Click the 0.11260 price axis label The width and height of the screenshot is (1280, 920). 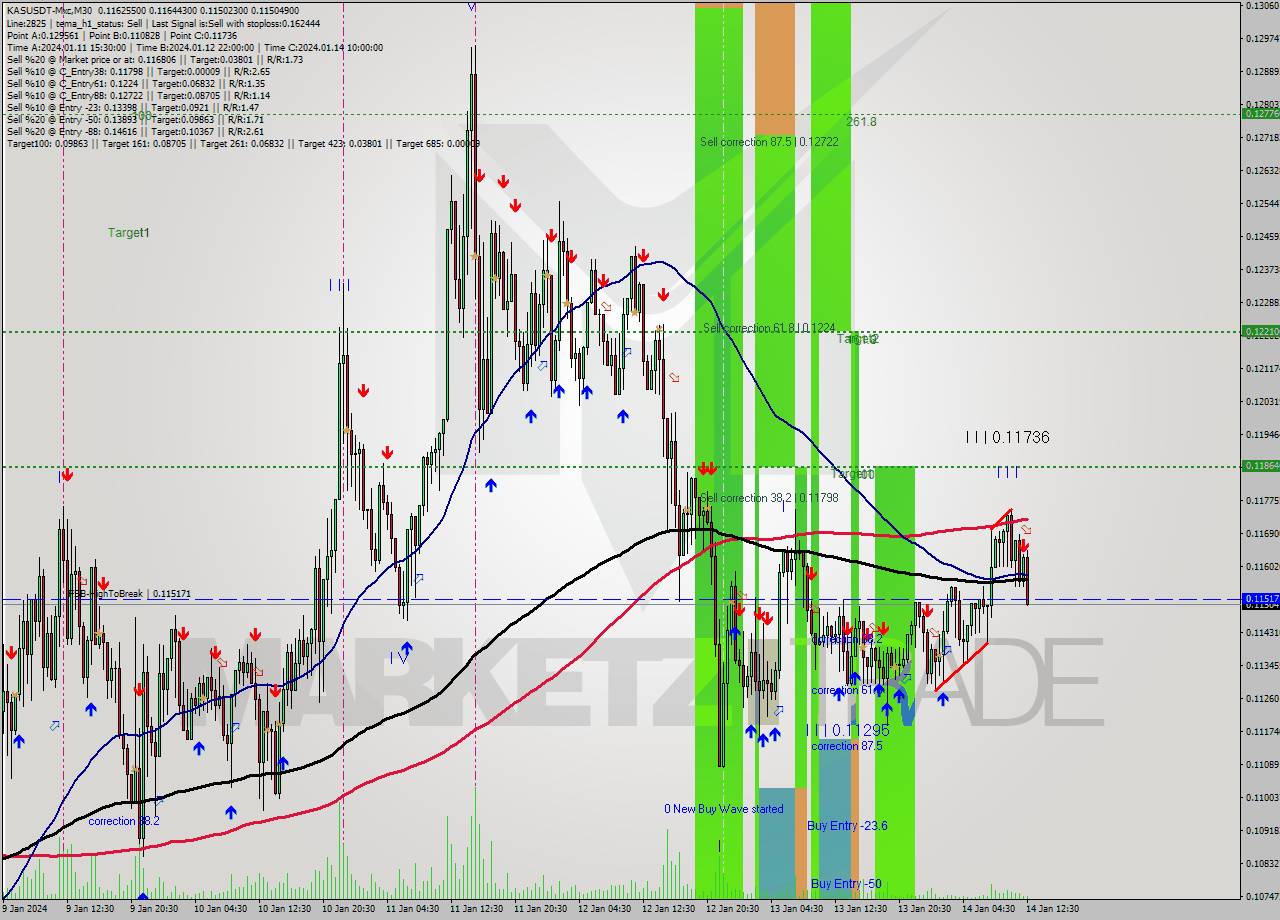[1262, 699]
